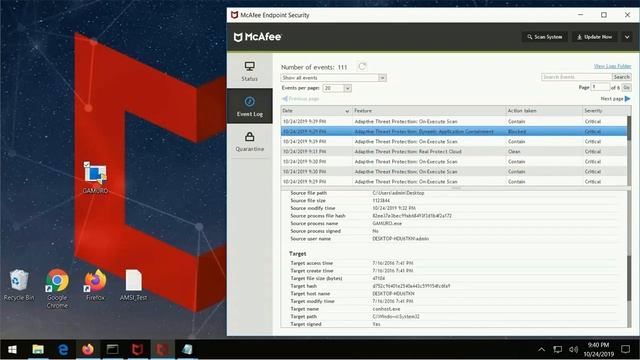Select the 9:31 PM event date cell

tap(304, 151)
